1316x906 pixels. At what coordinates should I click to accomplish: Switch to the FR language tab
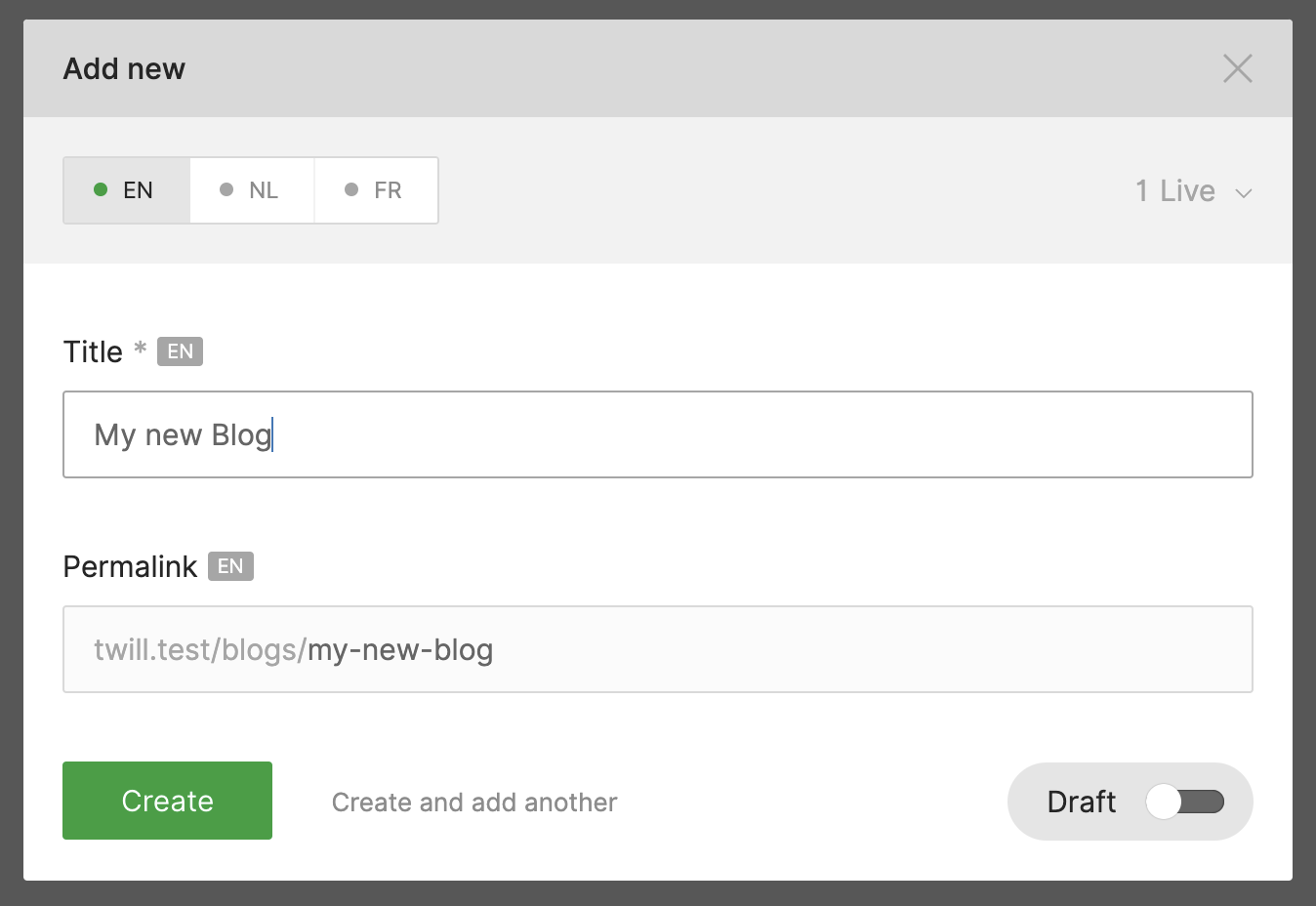(x=376, y=190)
